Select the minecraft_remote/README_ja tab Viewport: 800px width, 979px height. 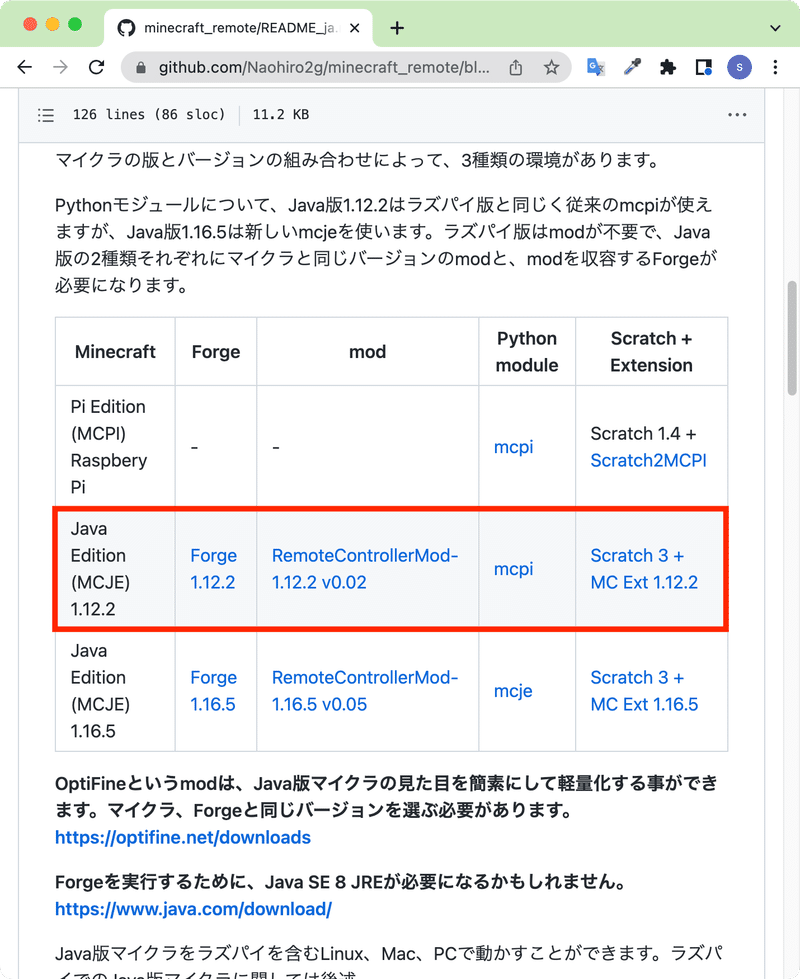(238, 28)
